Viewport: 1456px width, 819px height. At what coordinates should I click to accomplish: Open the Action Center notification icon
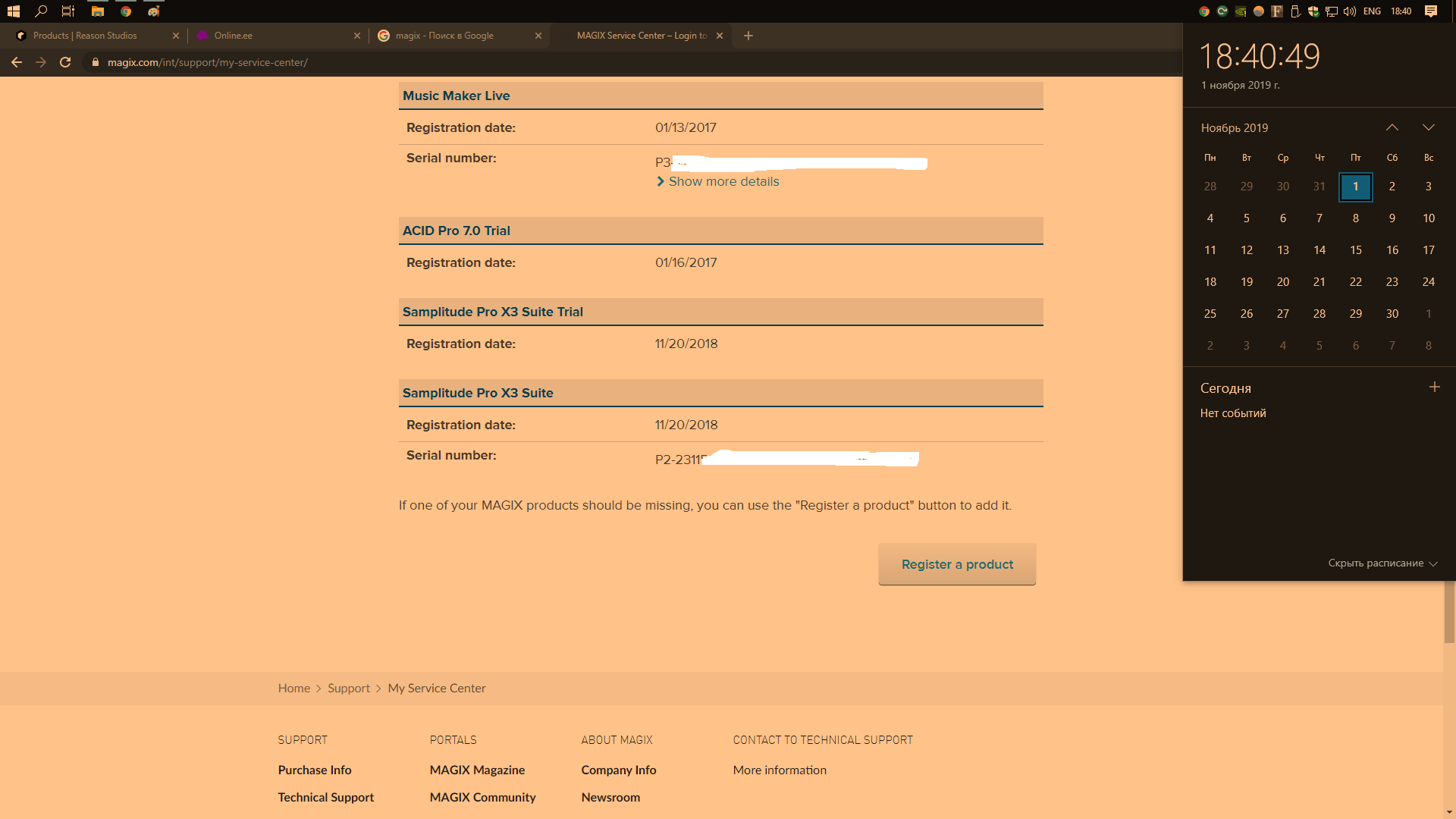tap(1430, 11)
